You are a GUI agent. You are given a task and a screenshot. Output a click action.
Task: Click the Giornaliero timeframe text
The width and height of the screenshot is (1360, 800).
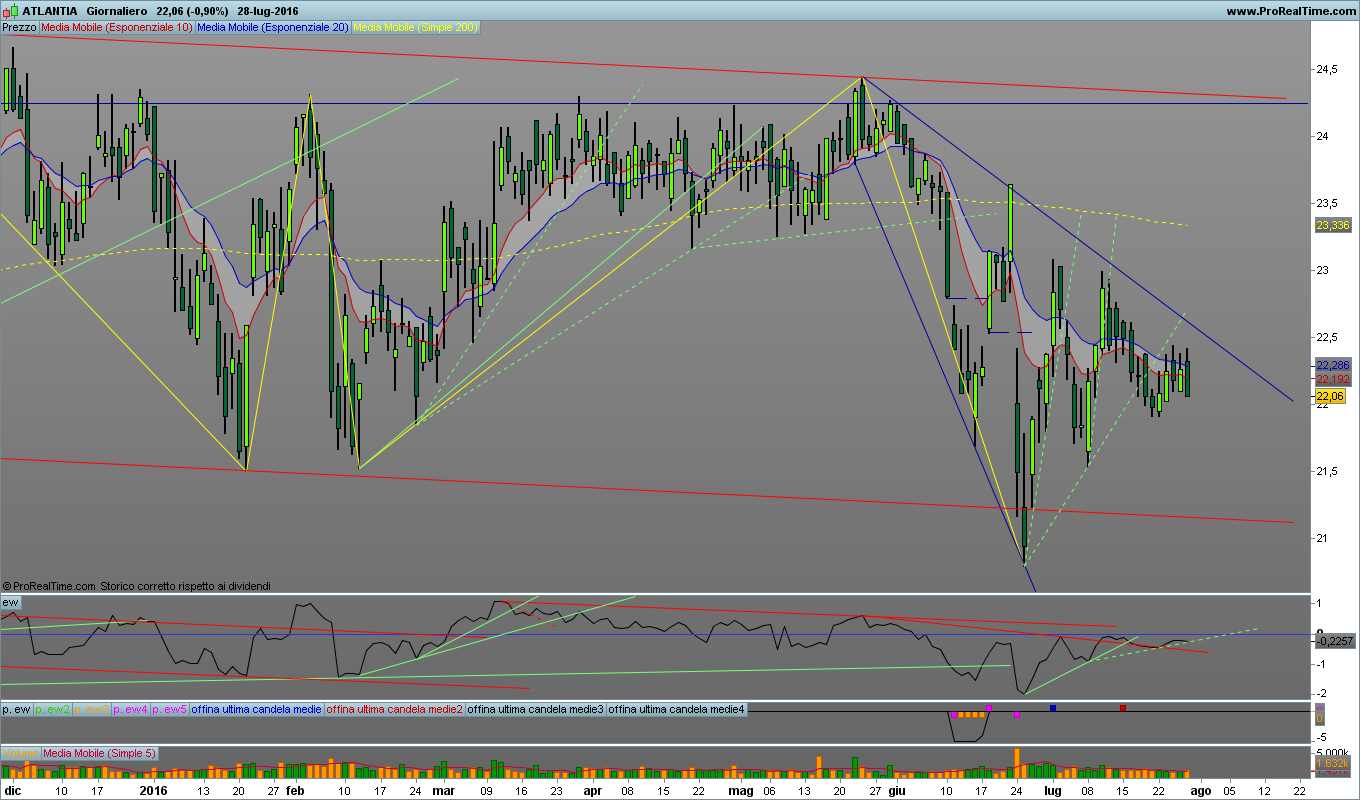pos(117,11)
